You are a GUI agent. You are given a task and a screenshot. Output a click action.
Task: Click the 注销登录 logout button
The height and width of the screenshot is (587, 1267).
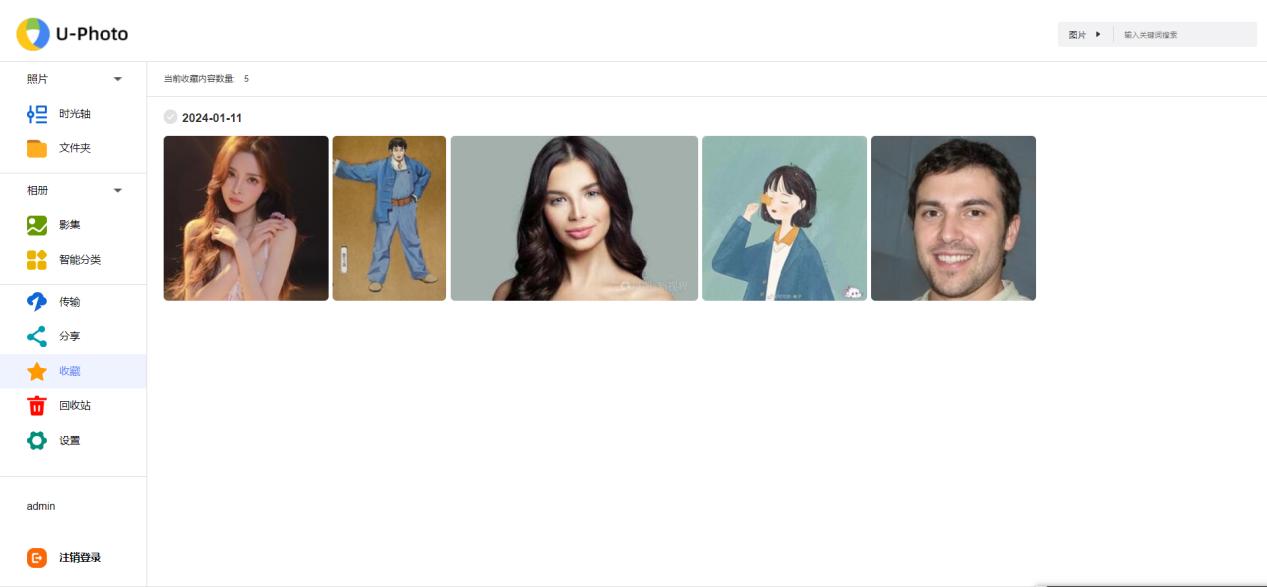65,558
